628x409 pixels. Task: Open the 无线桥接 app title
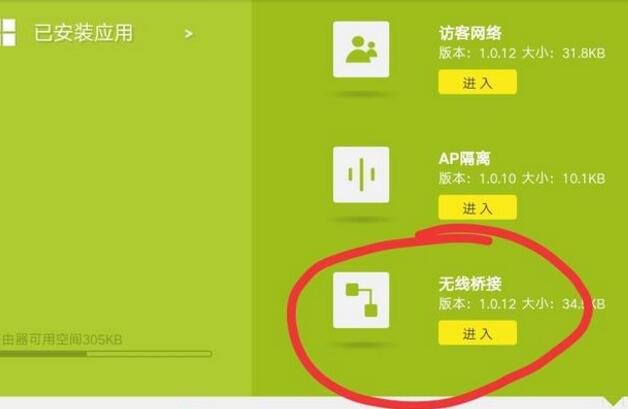click(x=470, y=284)
